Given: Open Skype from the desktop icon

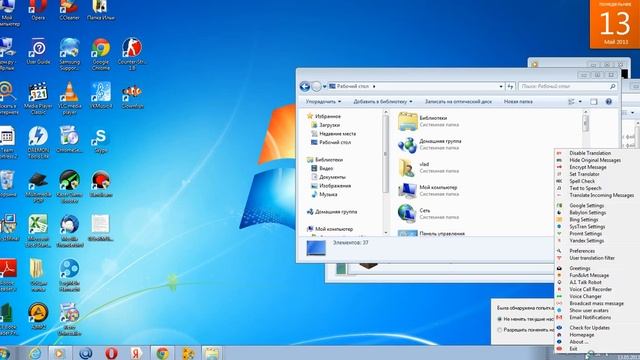Looking at the screenshot, I should pos(101,141).
